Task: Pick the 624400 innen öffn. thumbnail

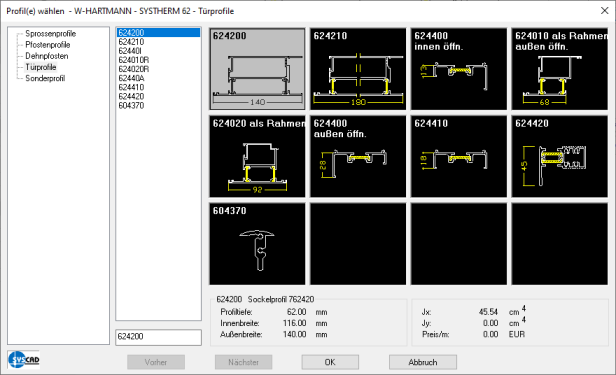Action: pyautogui.click(x=459, y=69)
